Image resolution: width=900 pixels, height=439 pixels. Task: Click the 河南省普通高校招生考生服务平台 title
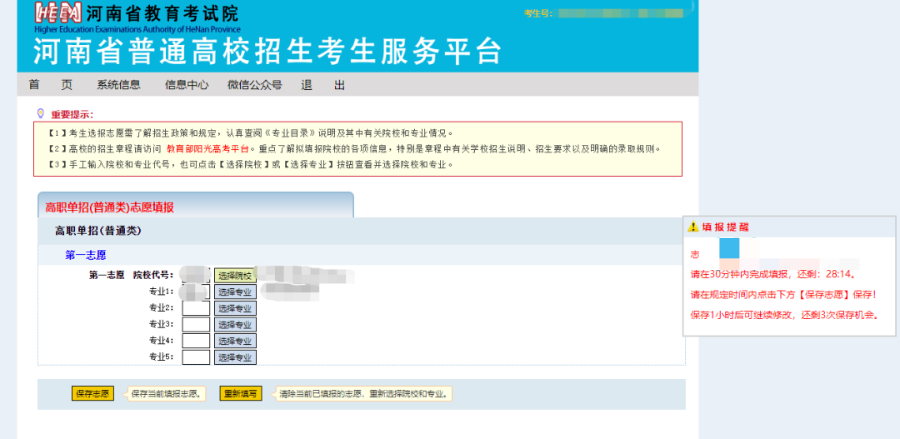pyautogui.click(x=267, y=52)
